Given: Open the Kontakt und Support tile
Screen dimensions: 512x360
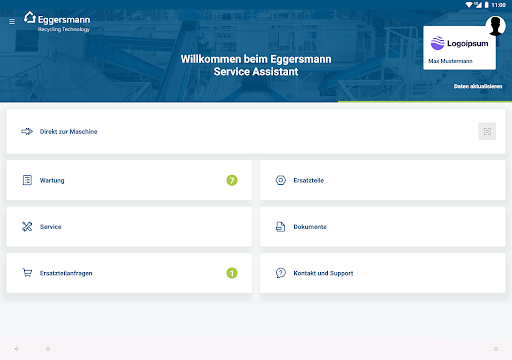Looking at the screenshot, I should pos(383,273).
